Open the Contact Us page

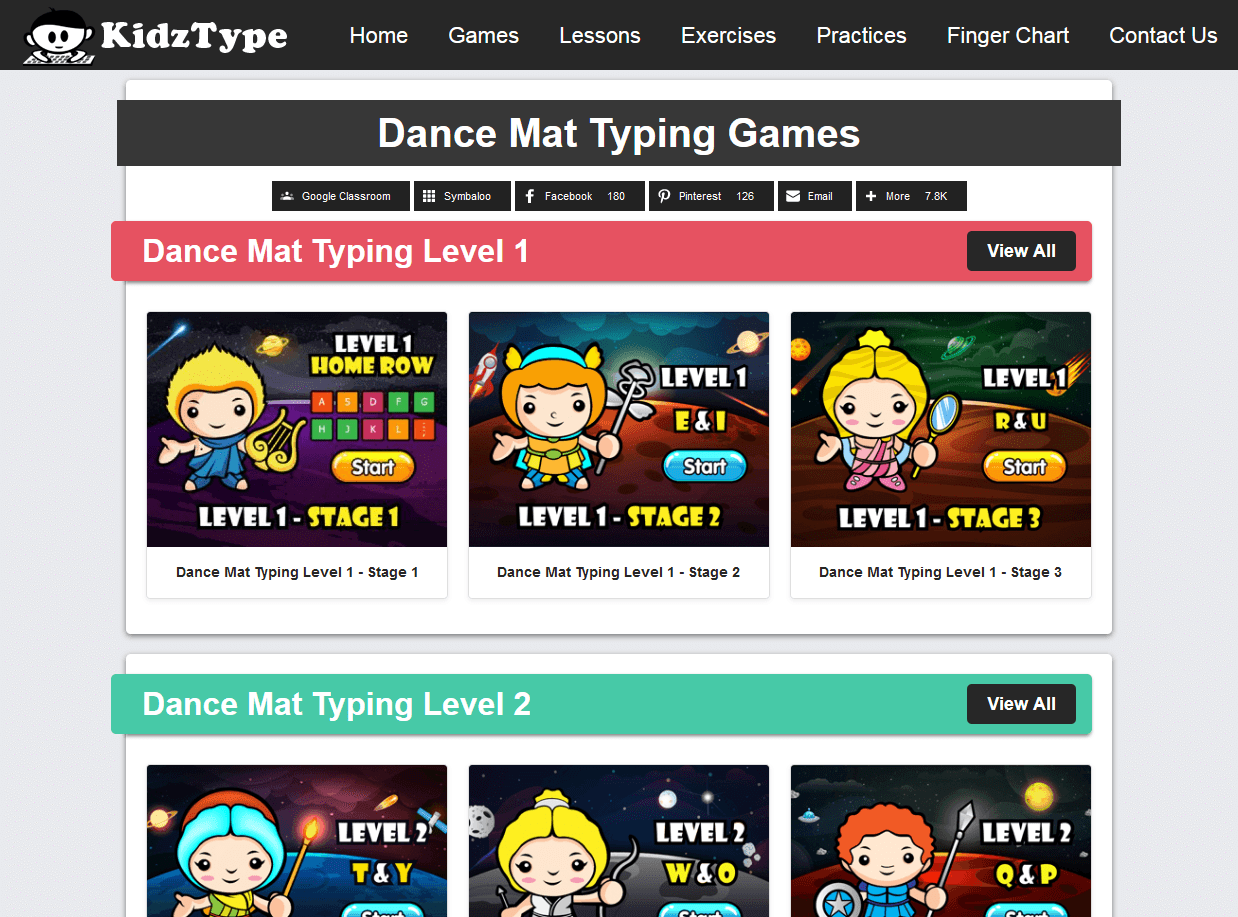pyautogui.click(x=1163, y=36)
